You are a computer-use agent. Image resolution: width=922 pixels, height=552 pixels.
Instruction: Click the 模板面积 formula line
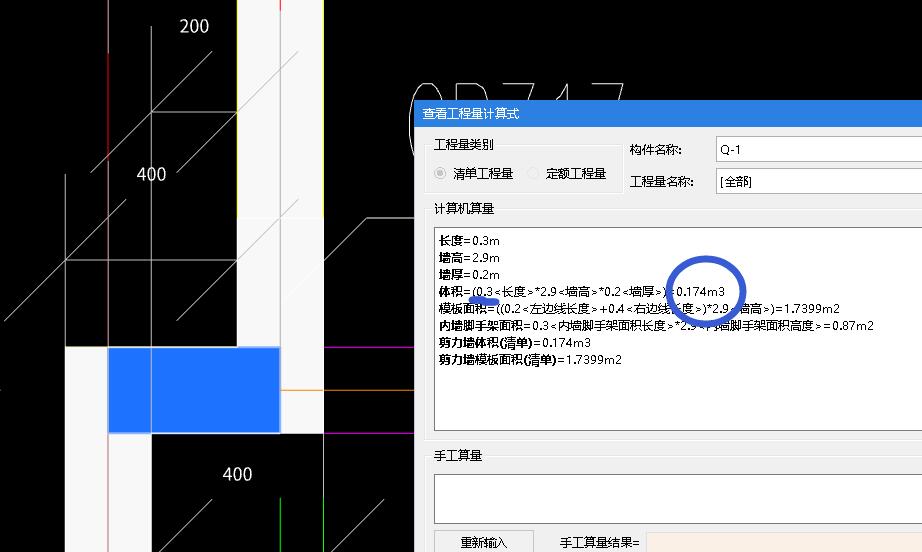click(639, 309)
